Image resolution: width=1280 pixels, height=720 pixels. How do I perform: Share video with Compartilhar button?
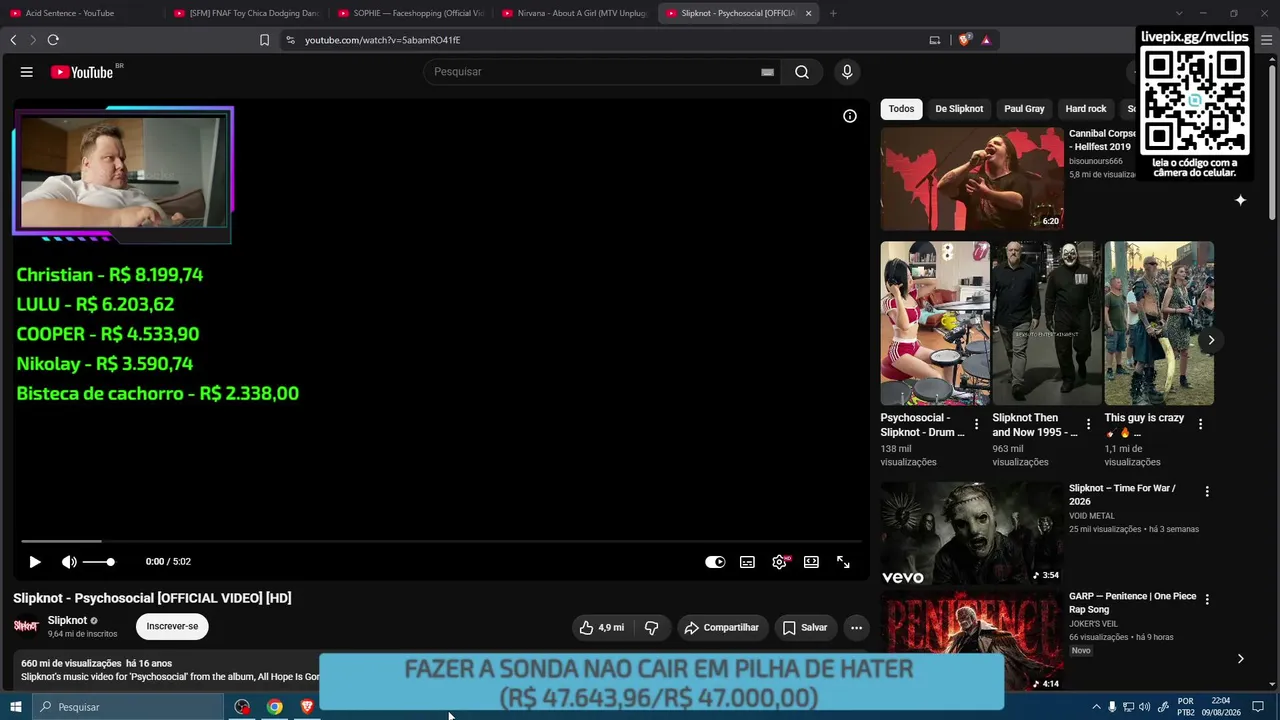coord(721,628)
